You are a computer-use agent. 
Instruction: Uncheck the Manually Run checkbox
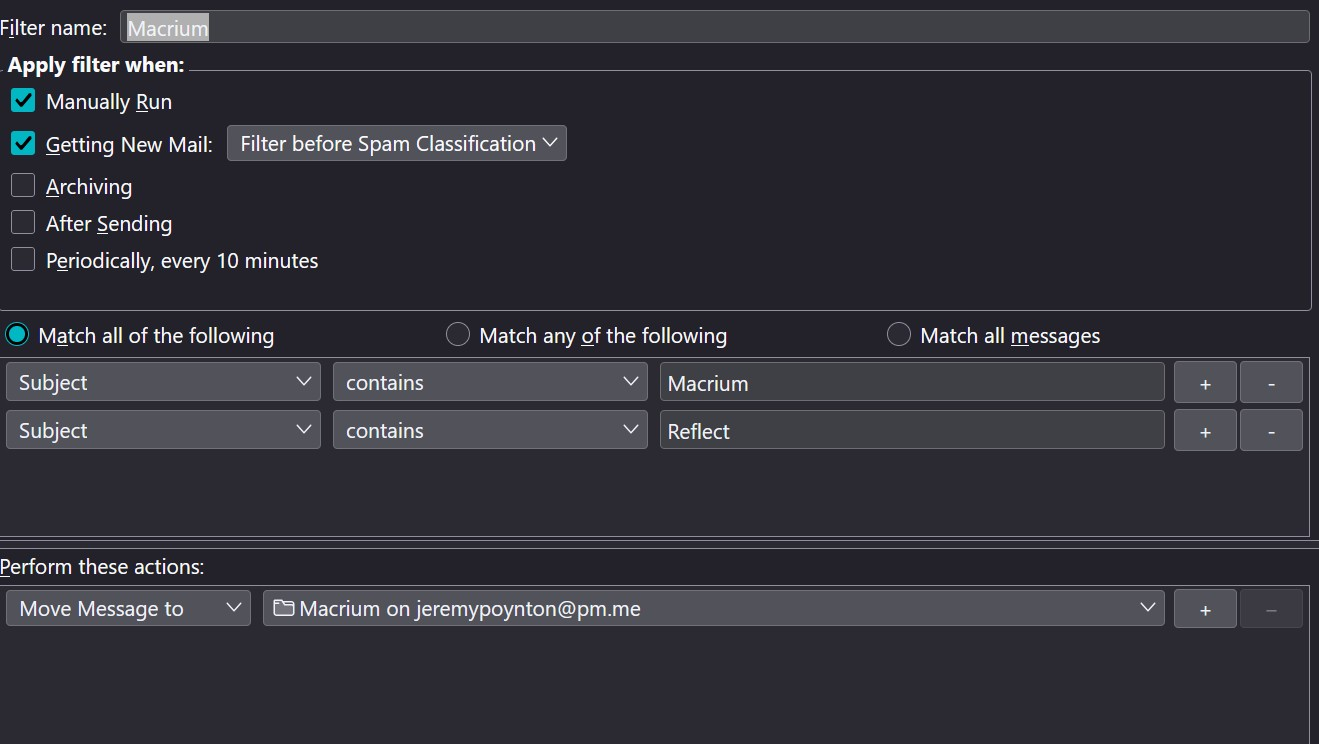point(23,101)
